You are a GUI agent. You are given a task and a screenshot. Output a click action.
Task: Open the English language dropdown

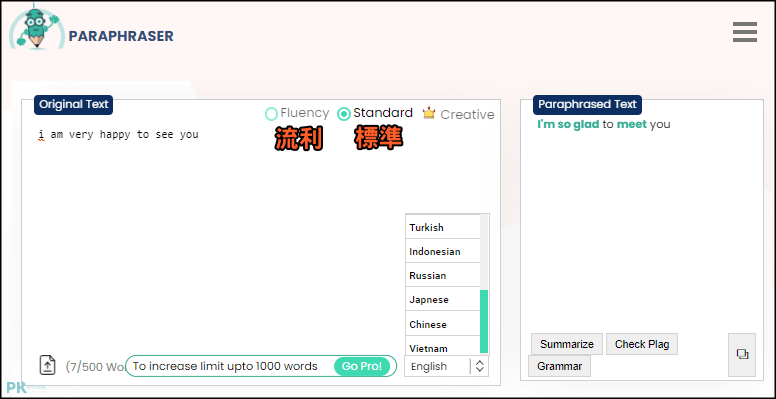446,366
